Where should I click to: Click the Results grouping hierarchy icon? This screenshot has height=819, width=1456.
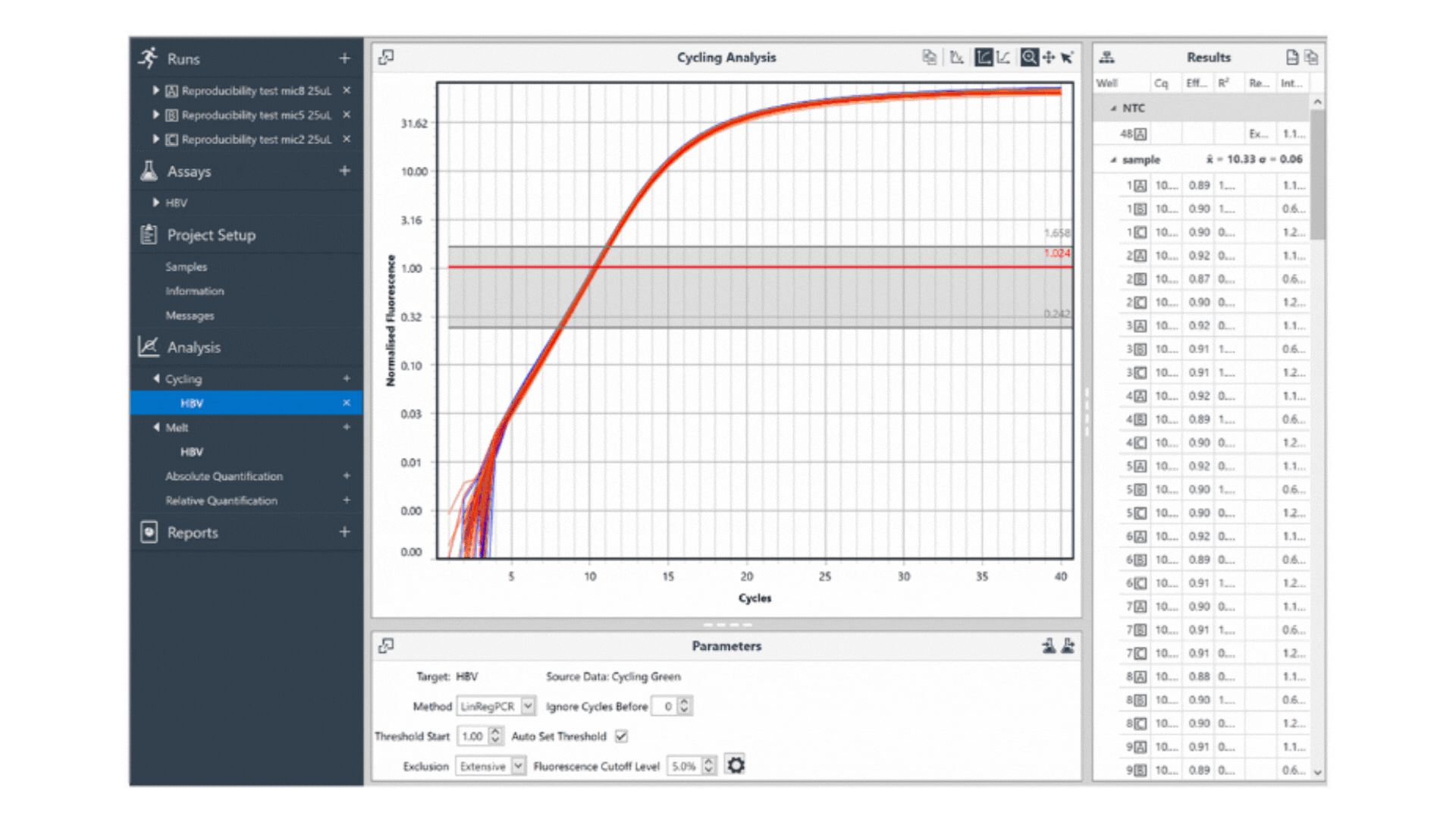(1107, 57)
